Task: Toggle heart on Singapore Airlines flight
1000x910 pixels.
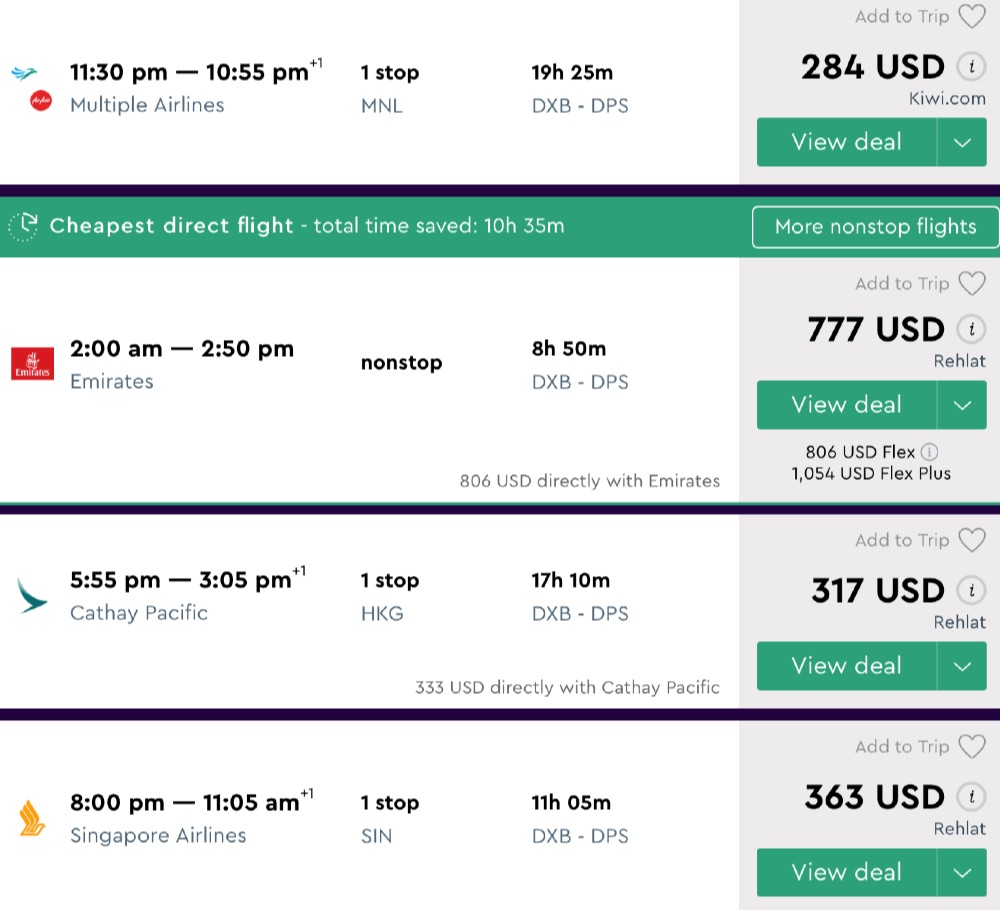Action: pos(971,746)
